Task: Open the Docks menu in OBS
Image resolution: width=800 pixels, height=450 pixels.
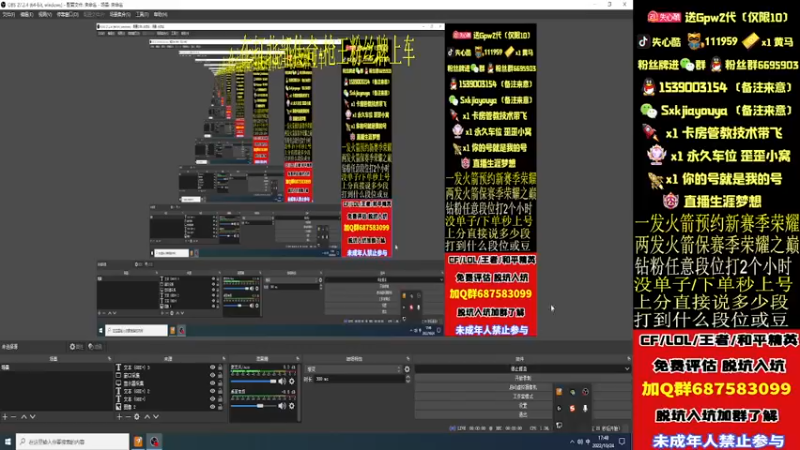Action: tap(67, 15)
